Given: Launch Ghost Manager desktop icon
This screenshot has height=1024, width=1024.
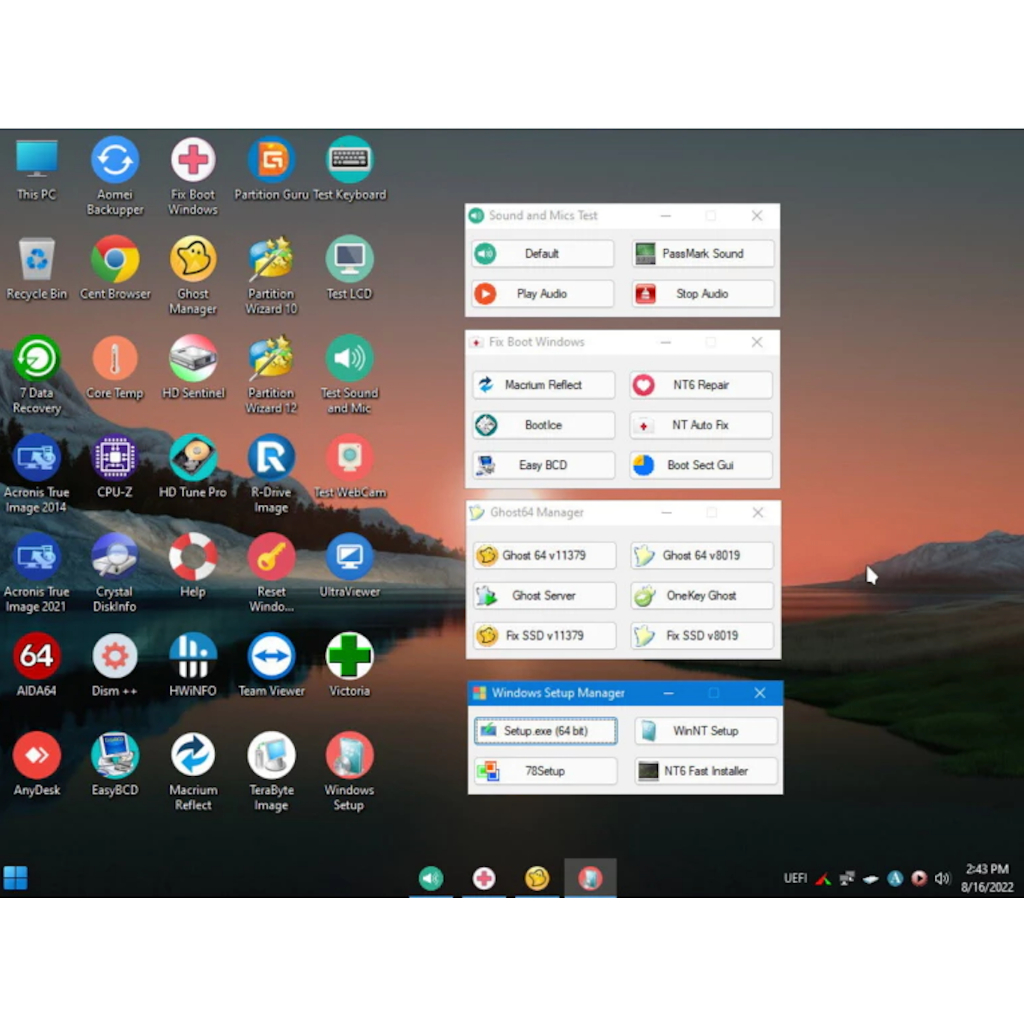Looking at the screenshot, I should [x=193, y=274].
